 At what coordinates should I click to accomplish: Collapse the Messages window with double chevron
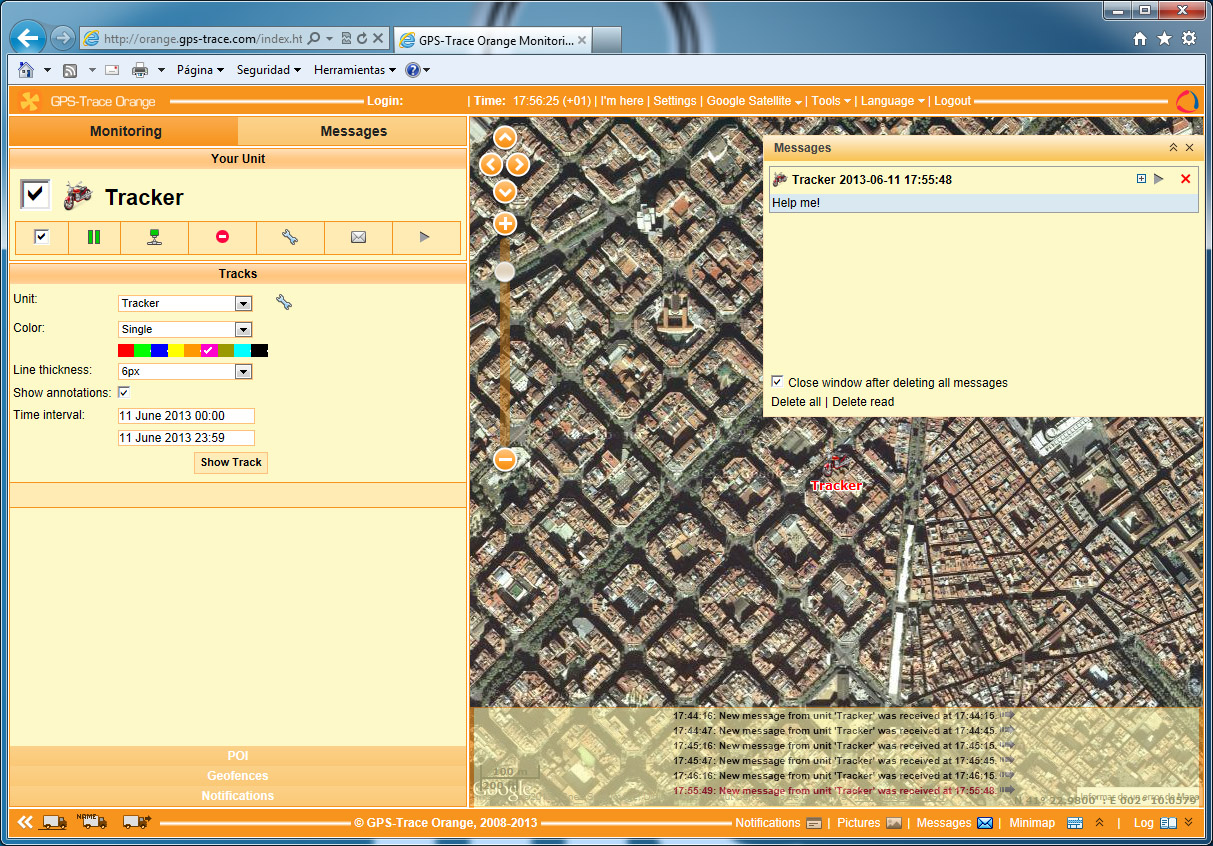(1173, 147)
